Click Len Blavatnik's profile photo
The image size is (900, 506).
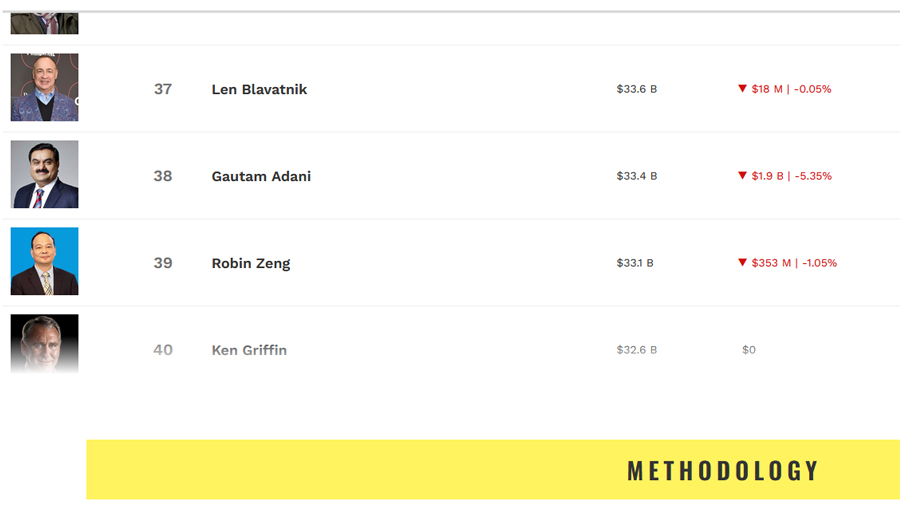point(44,87)
